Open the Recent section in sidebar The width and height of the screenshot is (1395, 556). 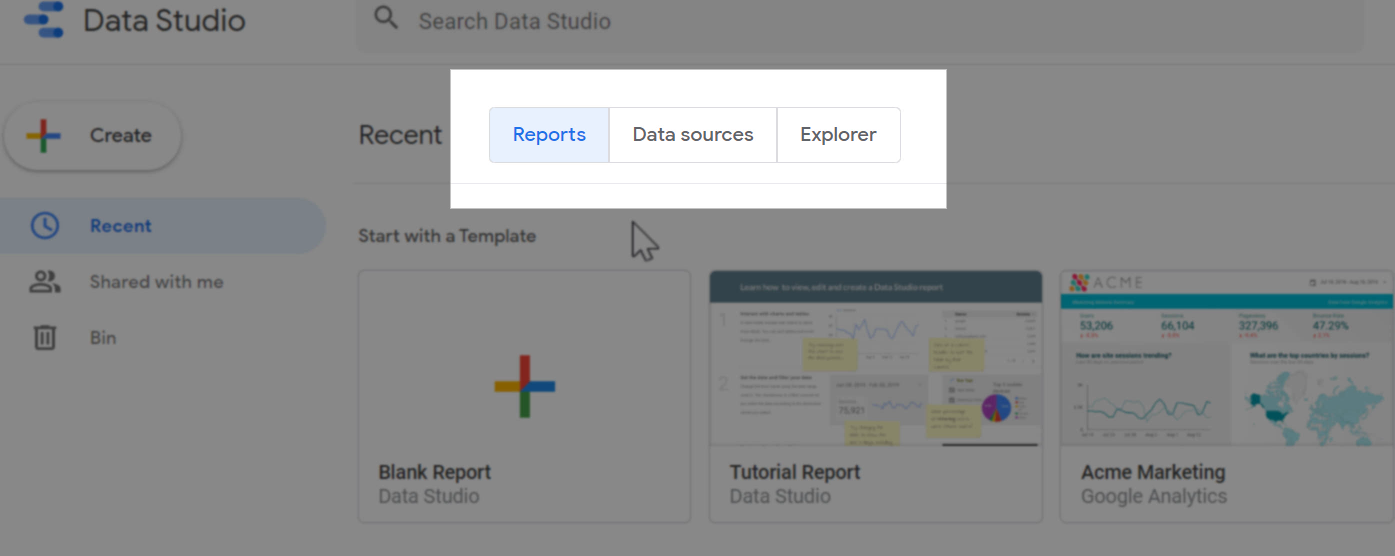point(162,226)
